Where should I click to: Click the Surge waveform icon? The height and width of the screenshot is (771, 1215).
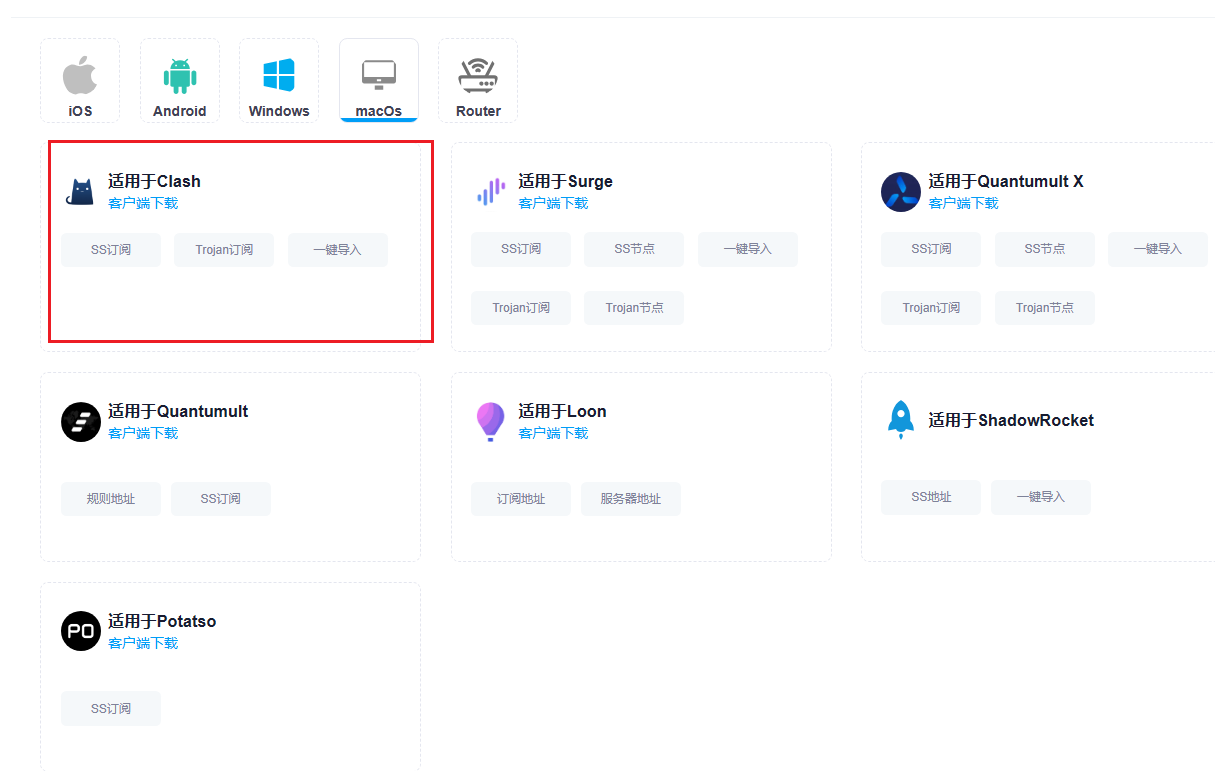pos(490,192)
